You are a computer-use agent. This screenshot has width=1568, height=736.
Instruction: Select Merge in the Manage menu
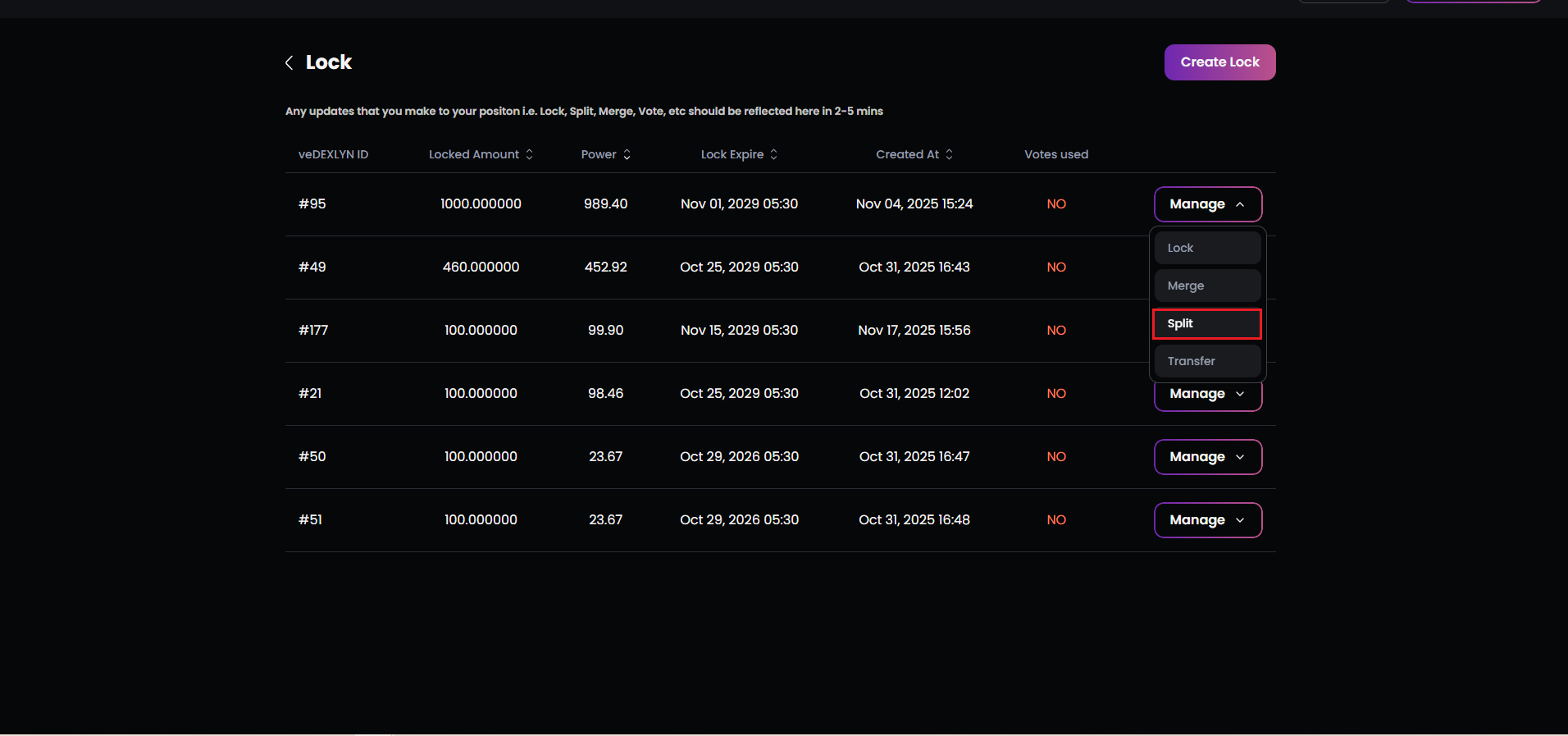point(1207,286)
